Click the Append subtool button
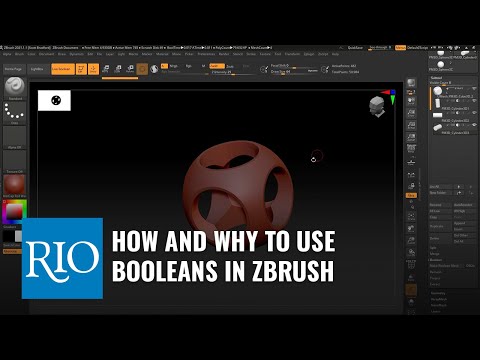Screen dimensions: 480x360 [464, 223]
